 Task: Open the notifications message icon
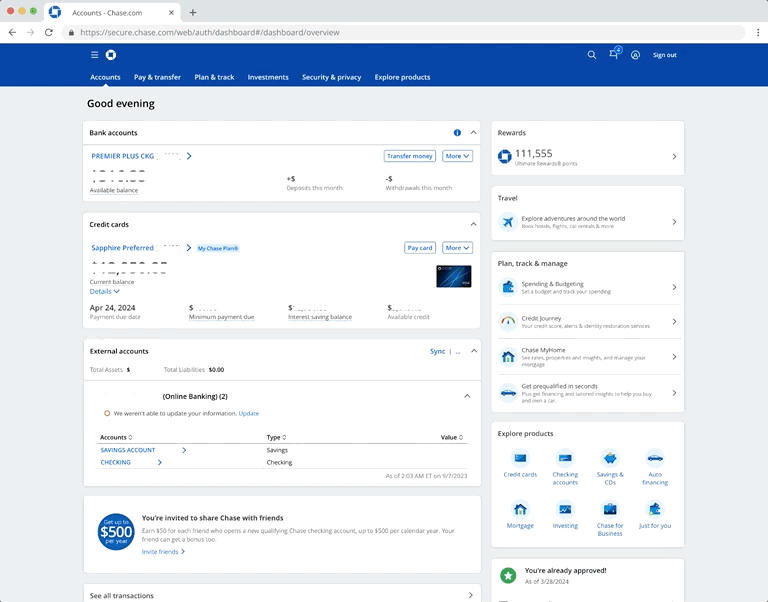coord(614,54)
